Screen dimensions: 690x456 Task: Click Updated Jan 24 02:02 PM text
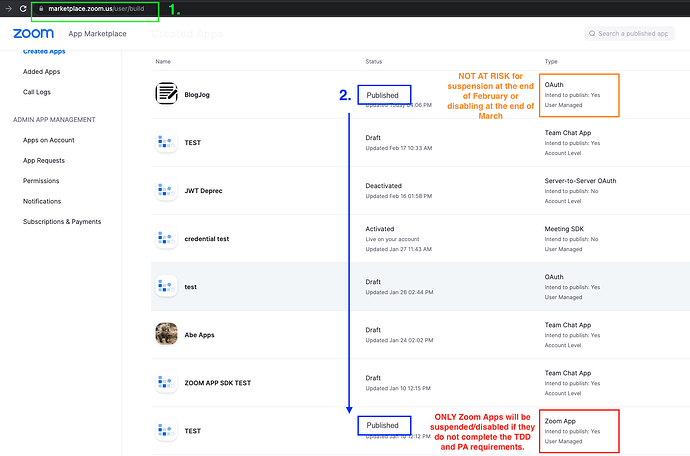pyautogui.click(x=400, y=340)
